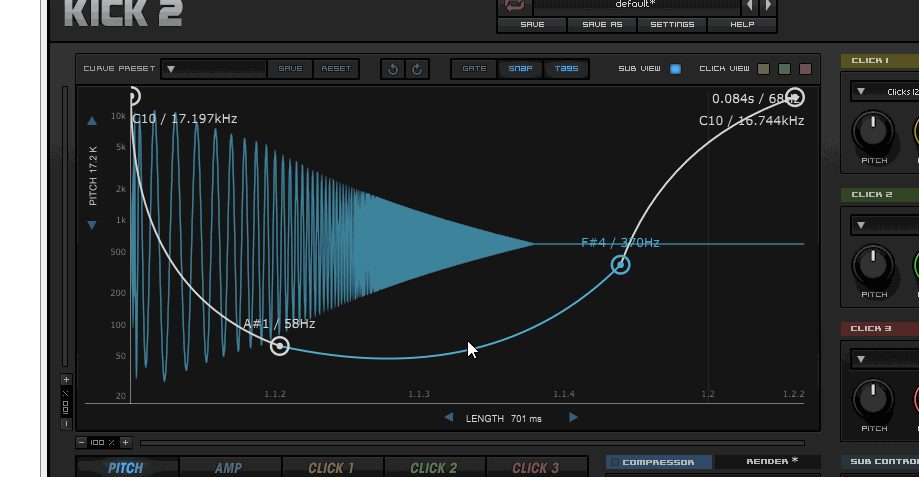Select the A#1 / 58Hz curve node

pos(280,346)
